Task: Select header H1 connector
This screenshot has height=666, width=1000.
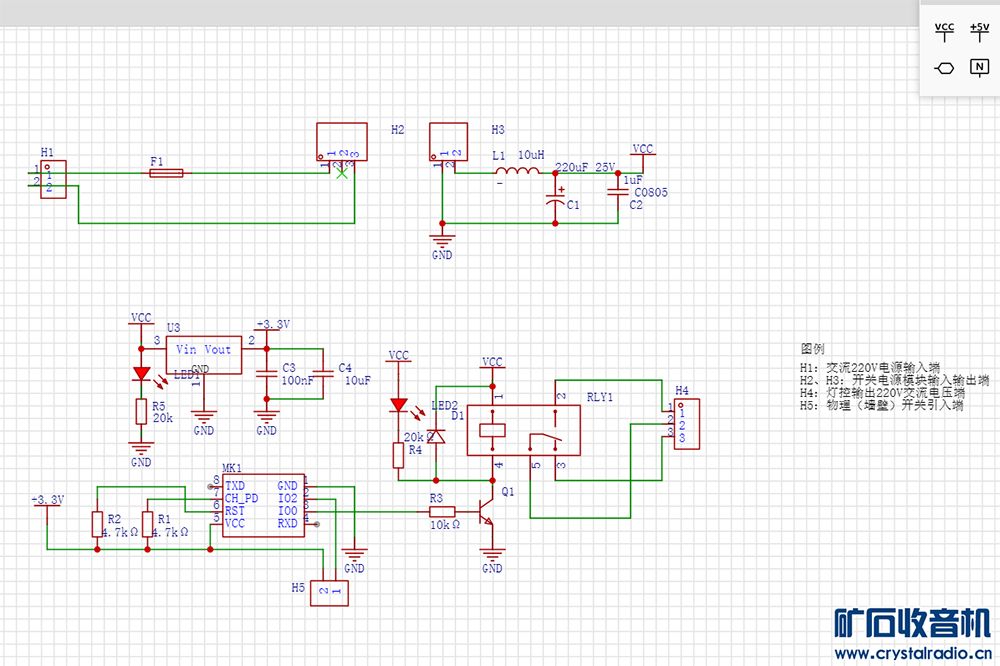Action: coord(53,180)
